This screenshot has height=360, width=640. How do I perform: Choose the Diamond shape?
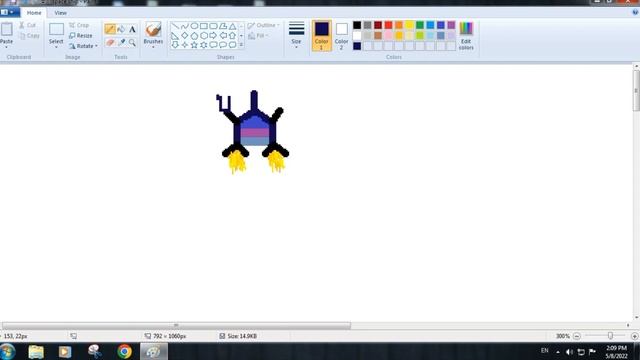tap(184, 36)
